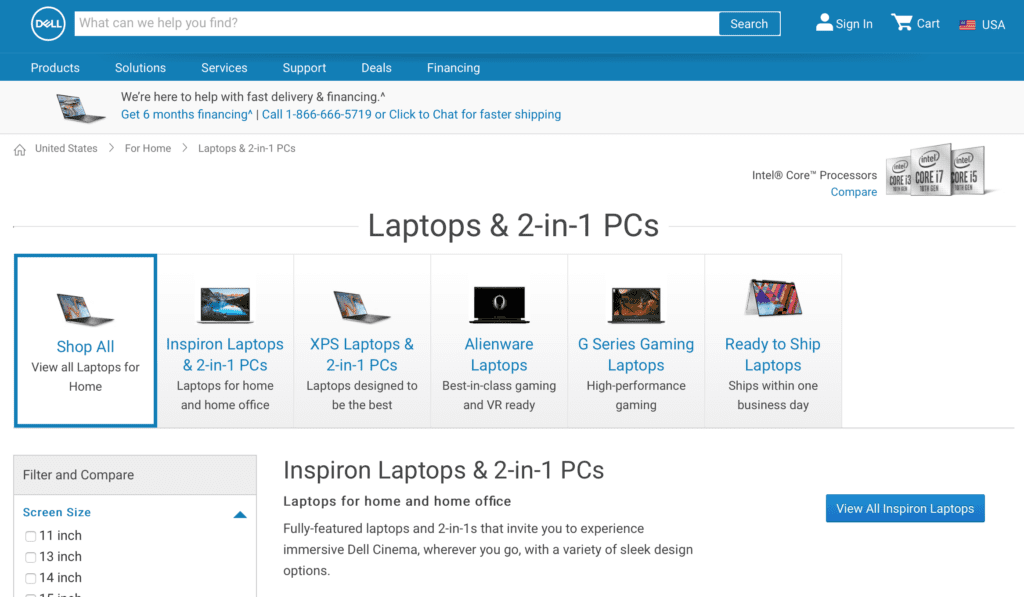1024x597 pixels.
Task: Click Laptops & 2-in-1 PCs breadcrumb
Action: point(247,148)
